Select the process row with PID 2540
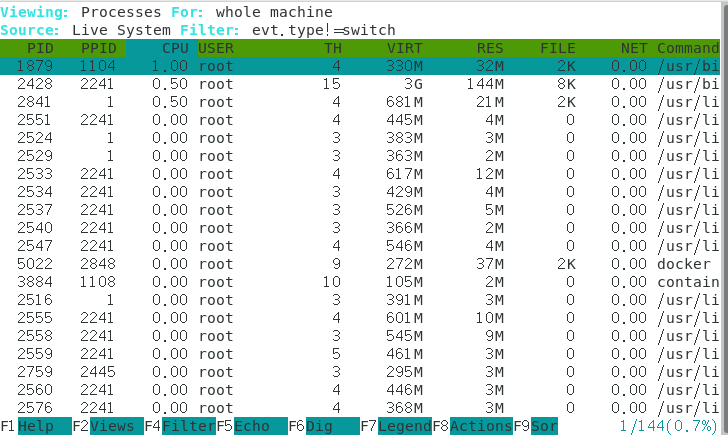Screen dimensions: 728x435 click(360, 228)
